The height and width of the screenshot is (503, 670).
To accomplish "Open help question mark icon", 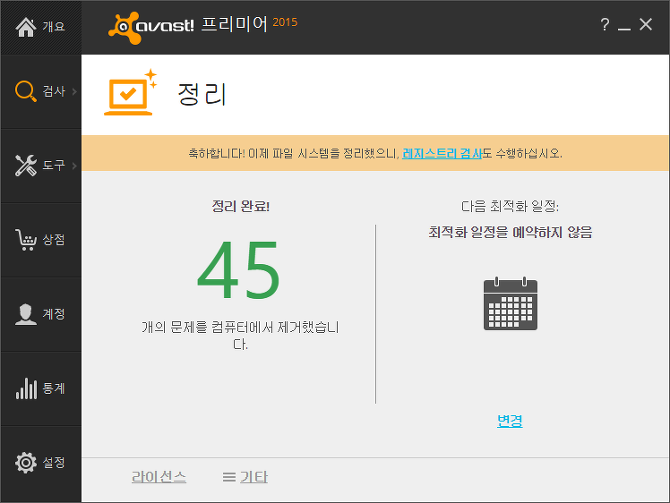I will [604, 25].
